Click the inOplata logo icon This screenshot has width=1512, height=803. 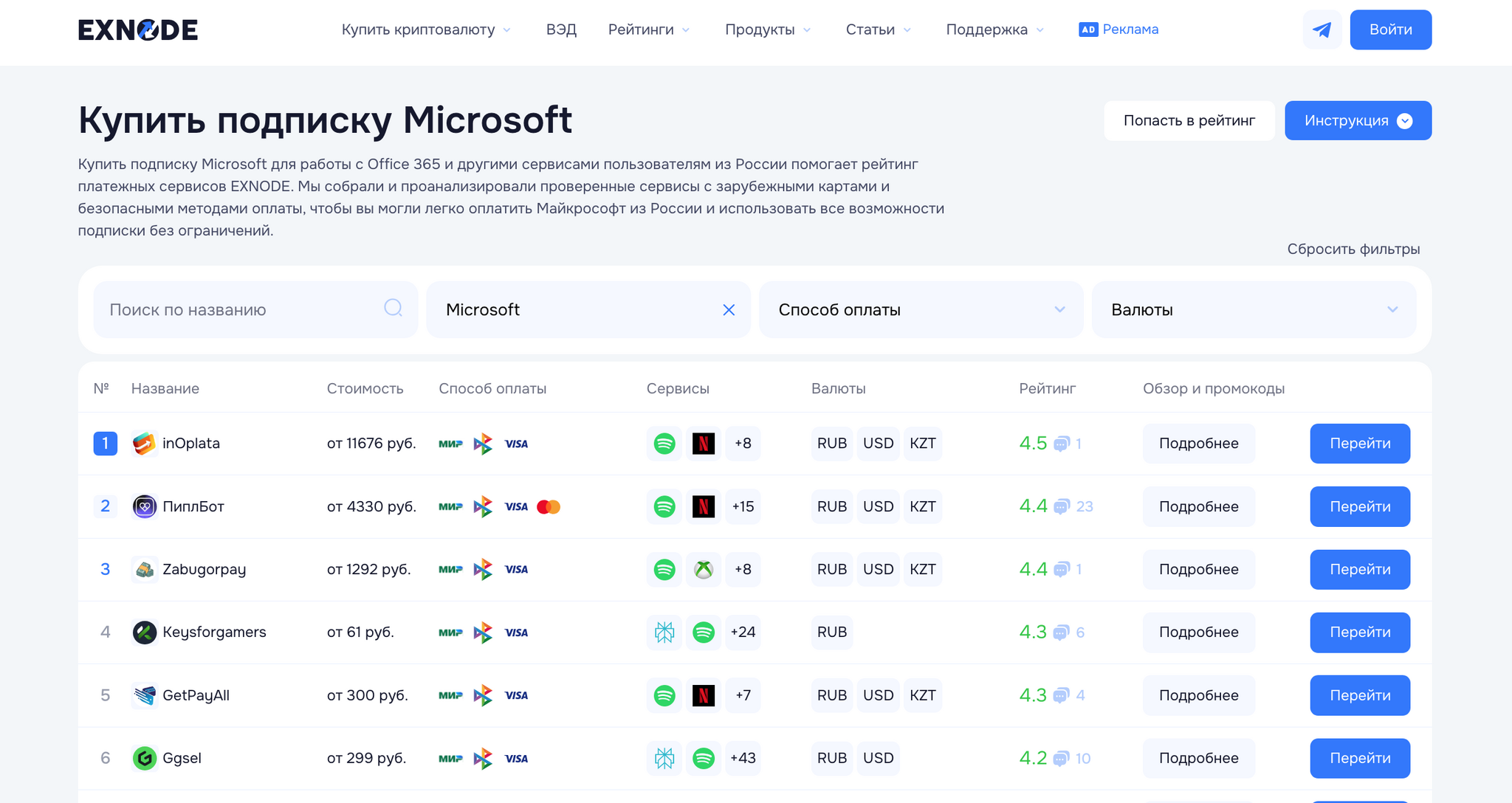coord(145,444)
